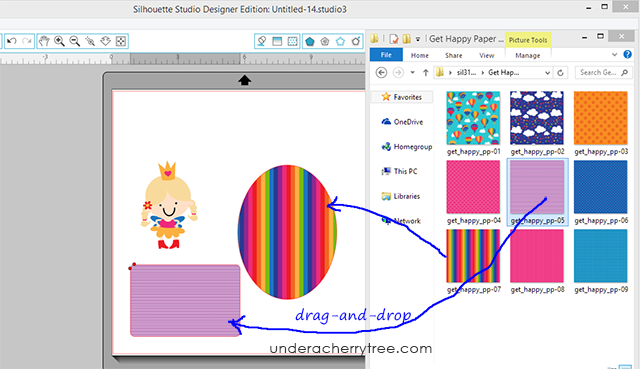Image resolution: width=640 pixels, height=369 pixels.
Task: Select This PC in navigation pane
Action: (x=399, y=171)
